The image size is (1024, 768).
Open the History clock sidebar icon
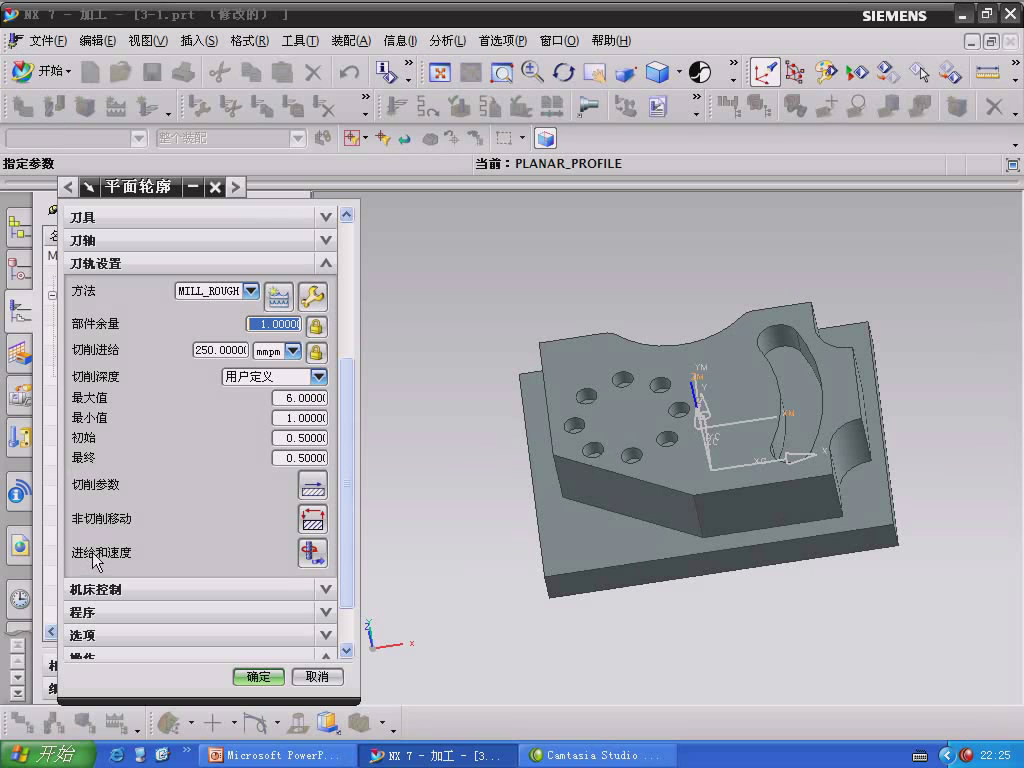point(20,599)
